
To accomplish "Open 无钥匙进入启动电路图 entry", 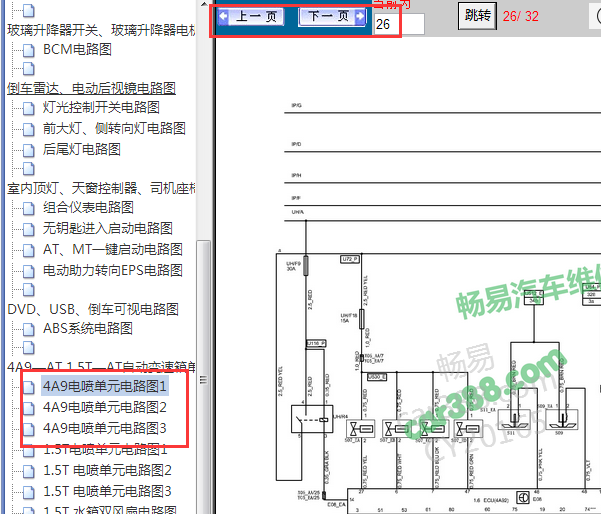I will [108, 228].
